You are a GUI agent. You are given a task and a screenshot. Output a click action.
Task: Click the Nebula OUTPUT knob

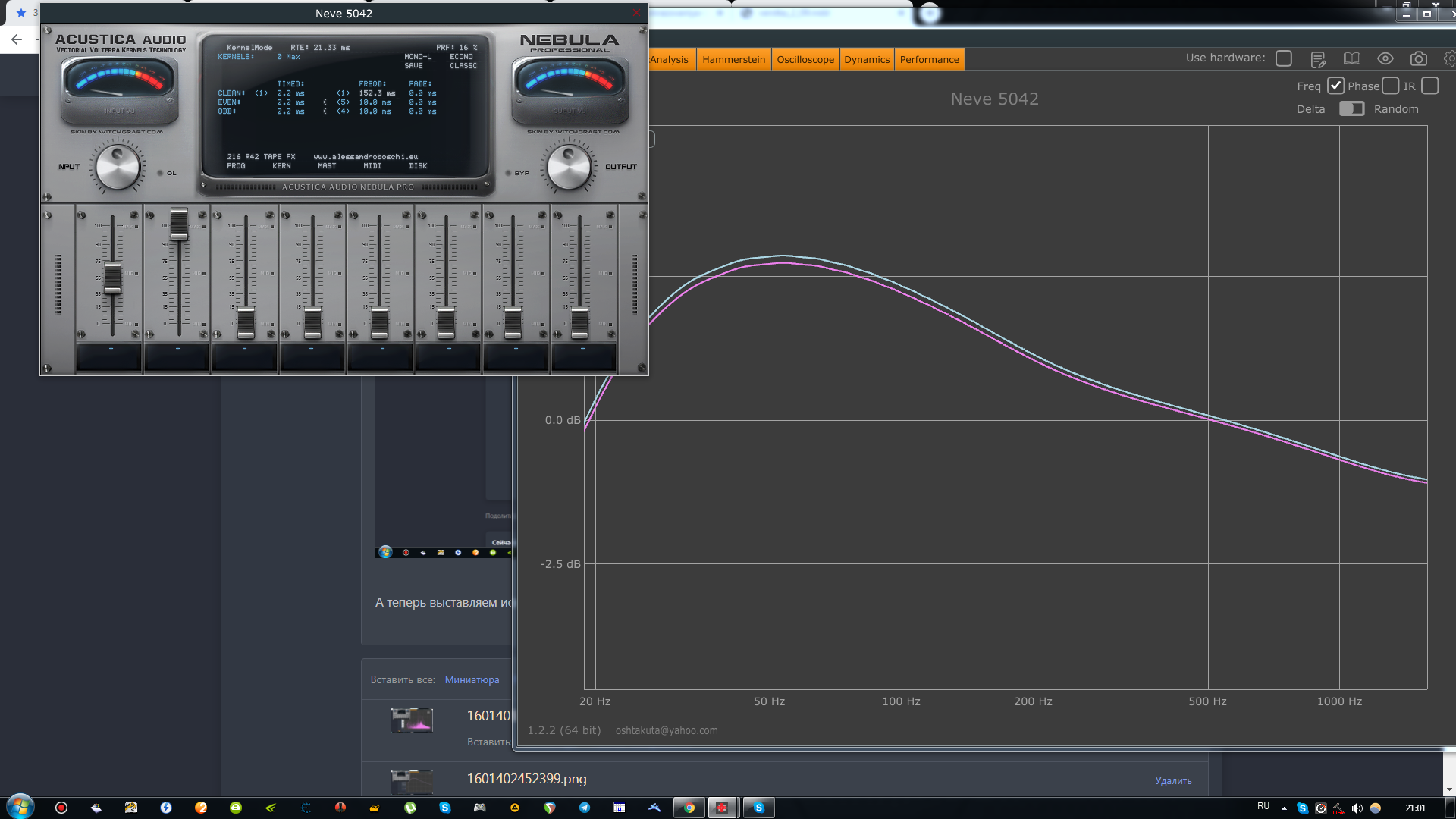click(x=569, y=167)
